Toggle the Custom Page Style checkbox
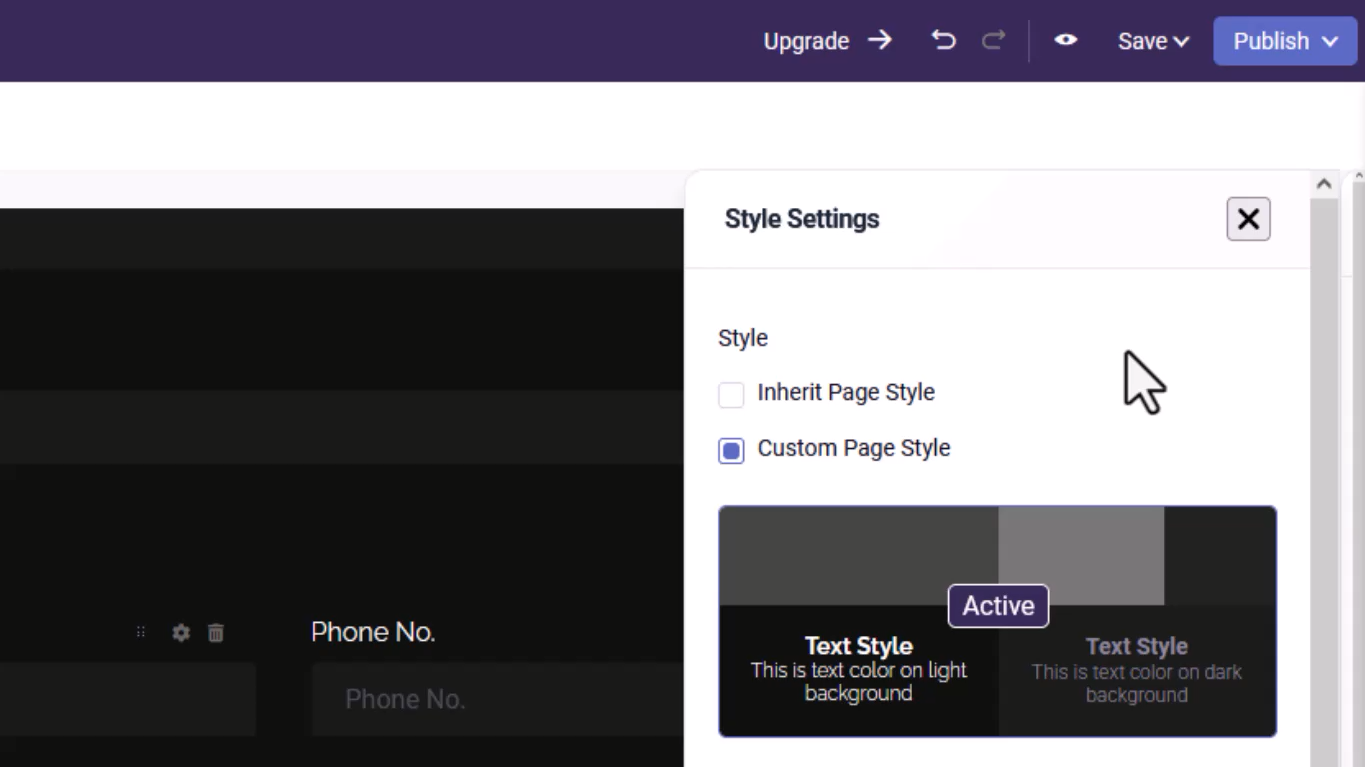 pyautogui.click(x=731, y=450)
